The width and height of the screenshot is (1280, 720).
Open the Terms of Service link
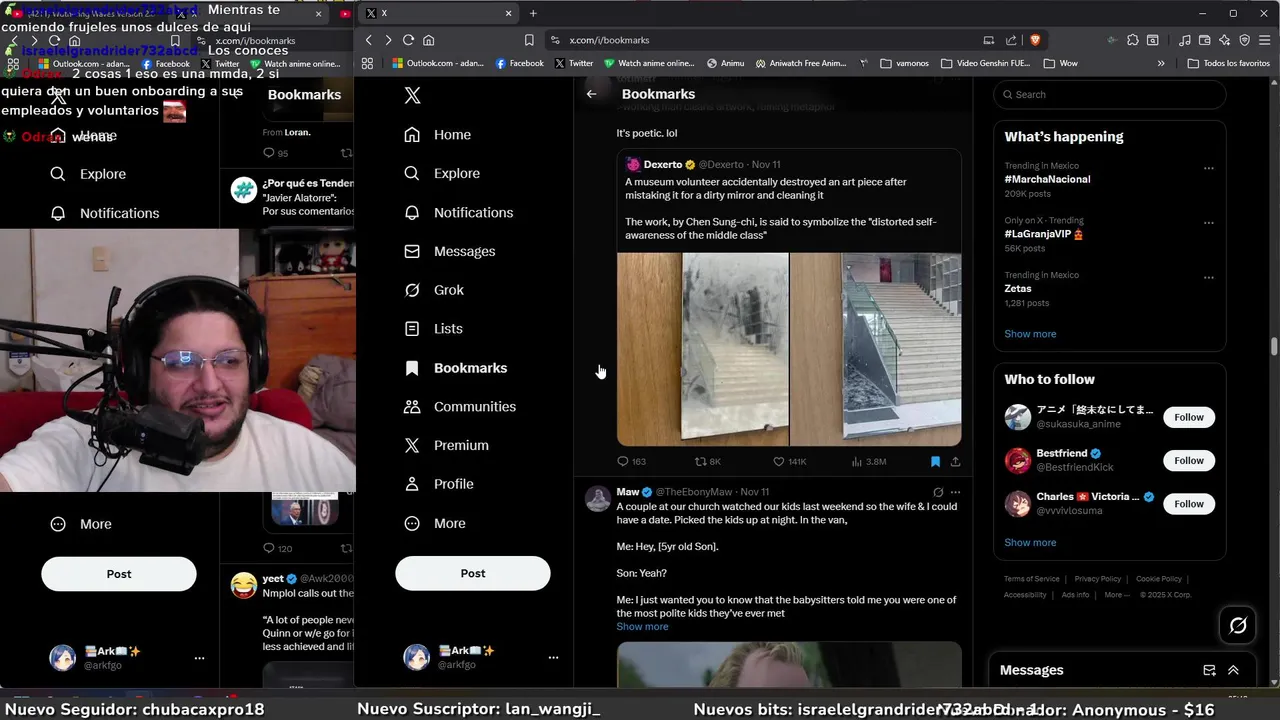[x=1031, y=579]
